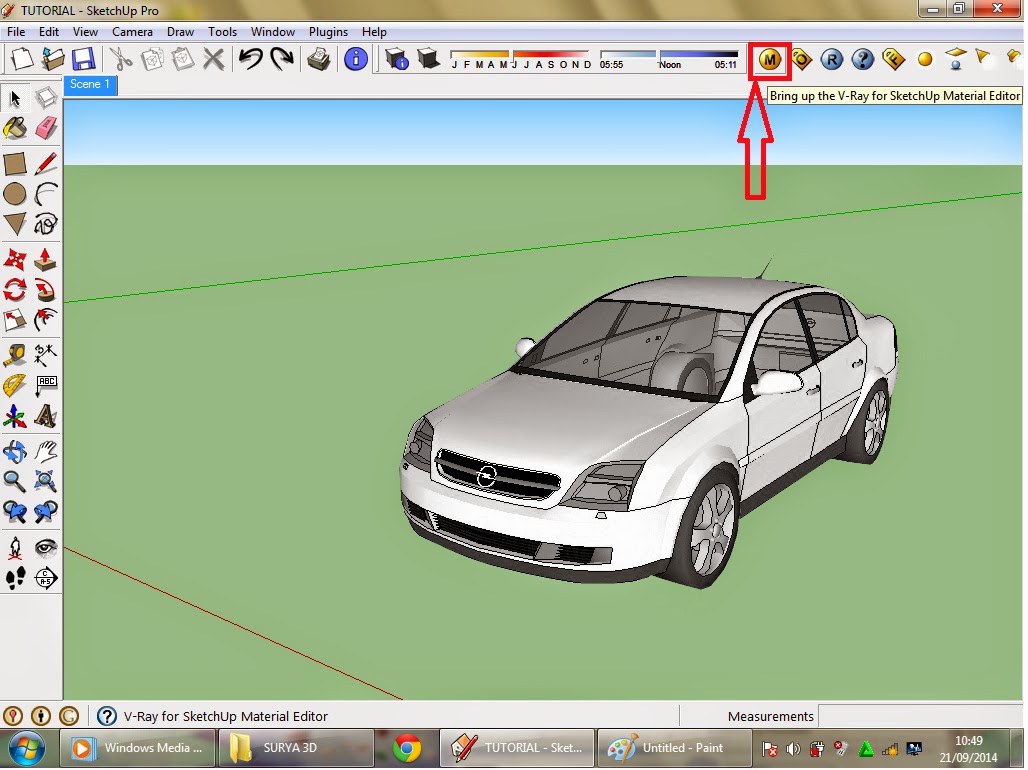Image resolution: width=1028 pixels, height=770 pixels.
Task: Activate the Tape Measure tool
Action: coord(15,353)
